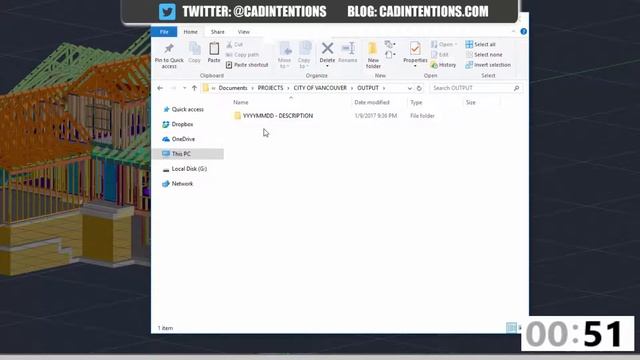Sort by the Name column header
The height and width of the screenshot is (360, 640).
pyautogui.click(x=240, y=102)
